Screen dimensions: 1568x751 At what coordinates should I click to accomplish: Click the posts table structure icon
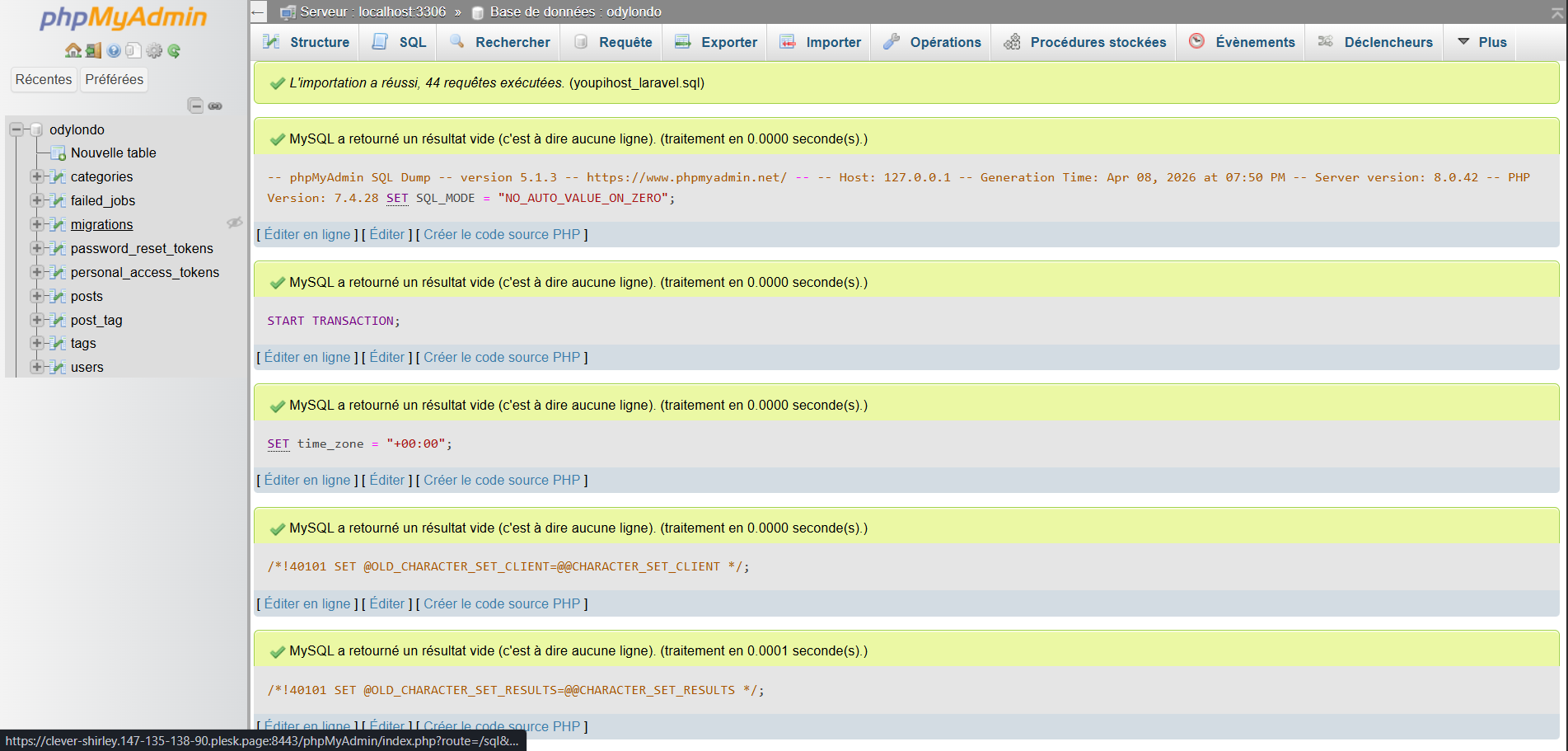(x=58, y=297)
